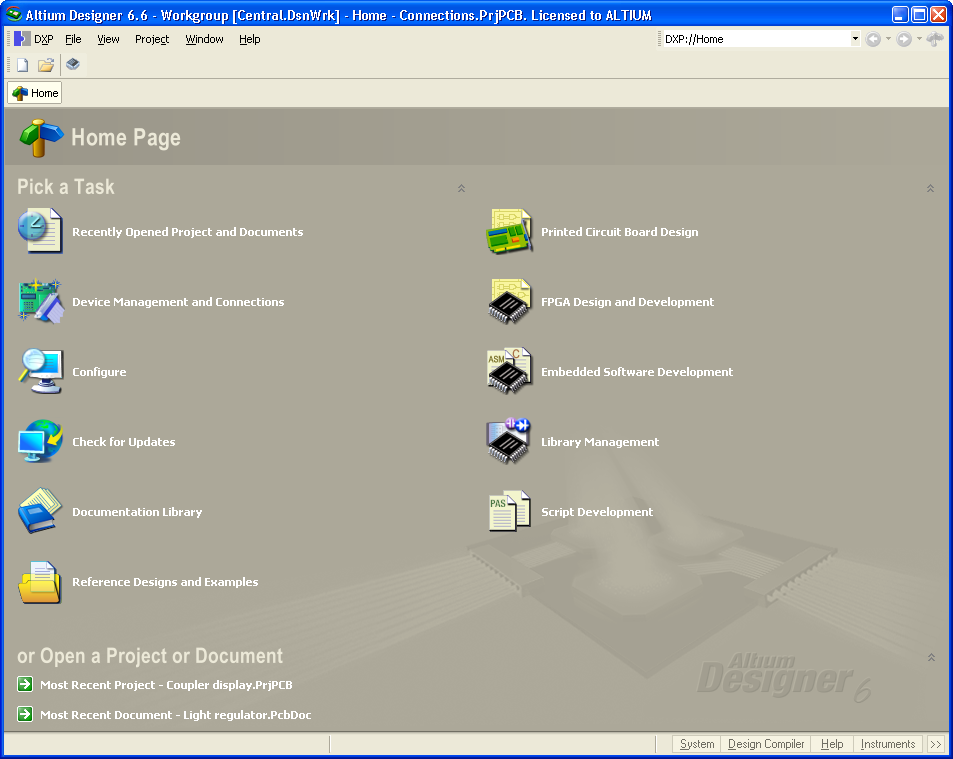The width and height of the screenshot is (953, 759).
Task: Collapse the Open a Project or Document section
Action: (x=930, y=657)
